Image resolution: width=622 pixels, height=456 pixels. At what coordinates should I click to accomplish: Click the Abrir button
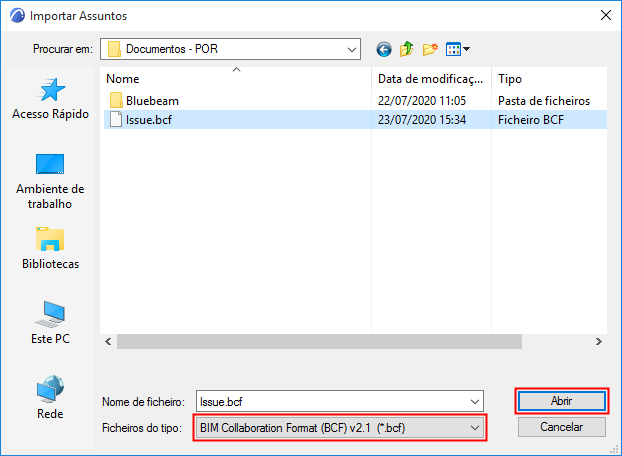(562, 401)
